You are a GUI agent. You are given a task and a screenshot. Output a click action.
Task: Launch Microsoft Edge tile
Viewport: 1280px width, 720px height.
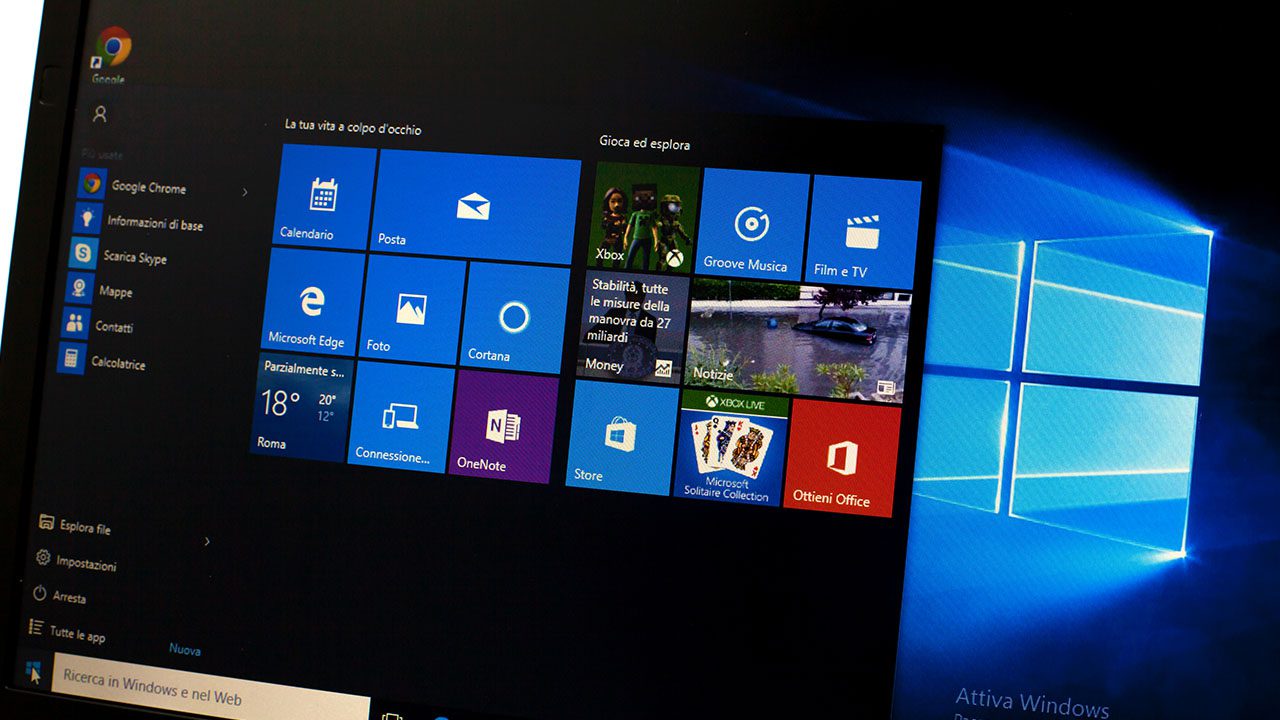(x=312, y=302)
